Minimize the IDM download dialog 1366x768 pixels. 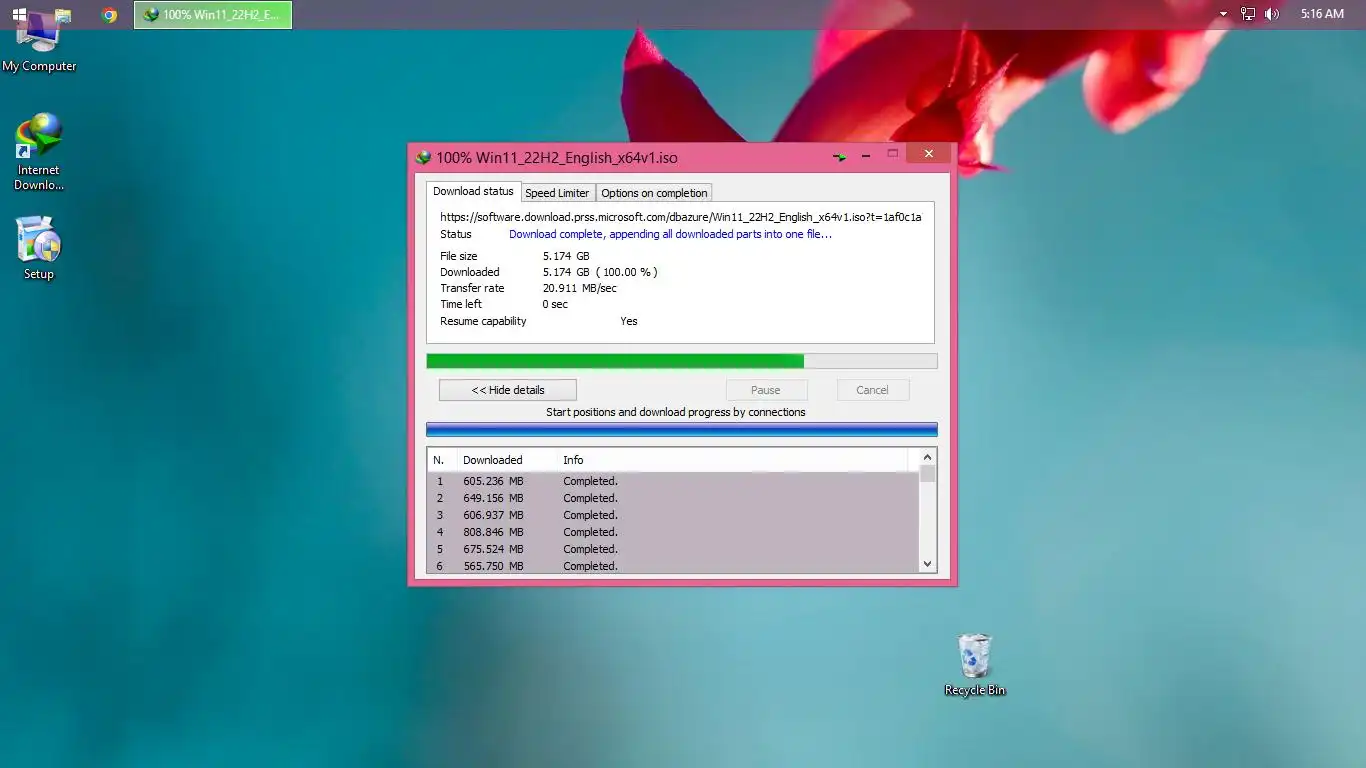866,156
